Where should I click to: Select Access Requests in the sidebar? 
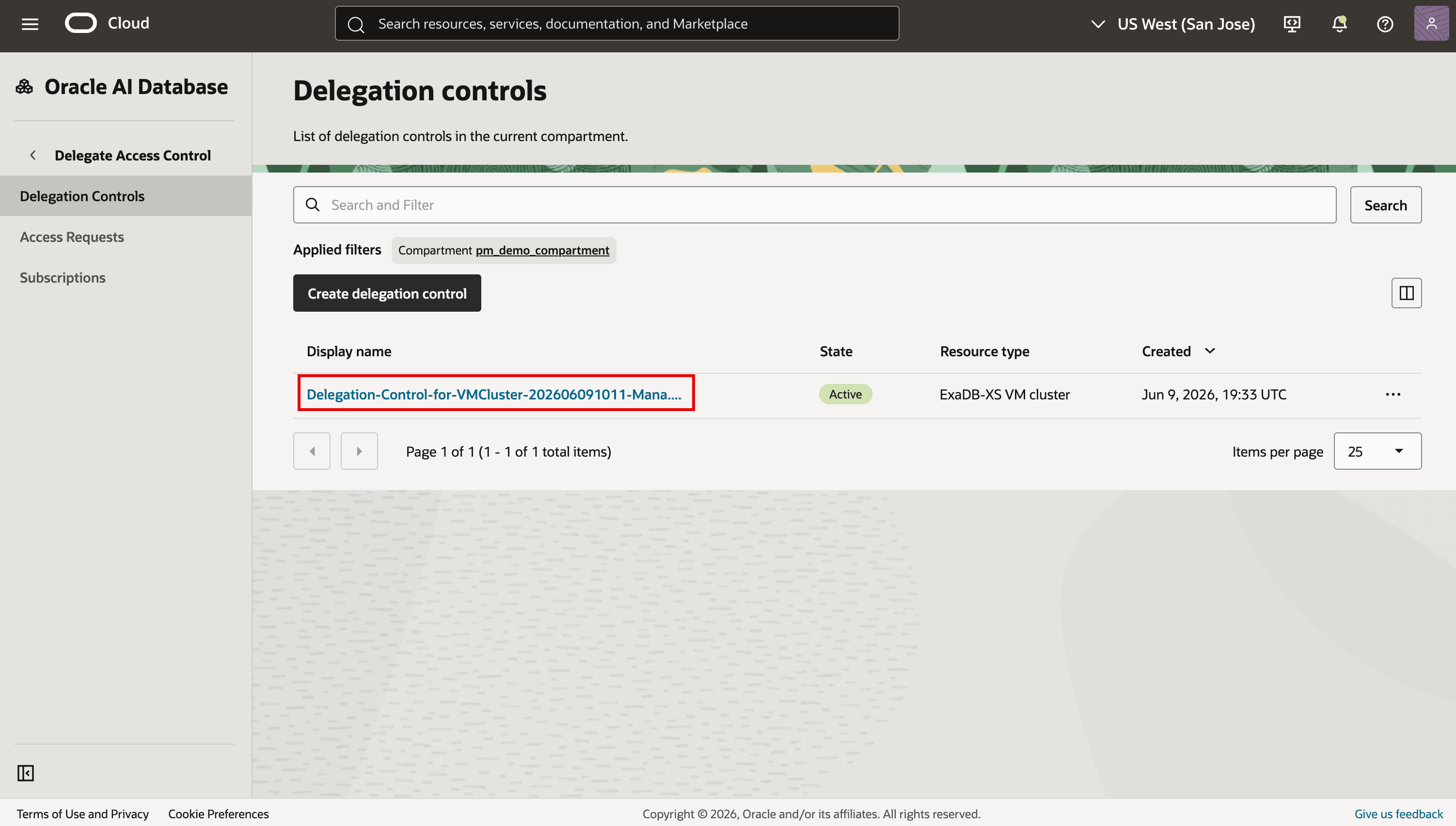pos(72,237)
